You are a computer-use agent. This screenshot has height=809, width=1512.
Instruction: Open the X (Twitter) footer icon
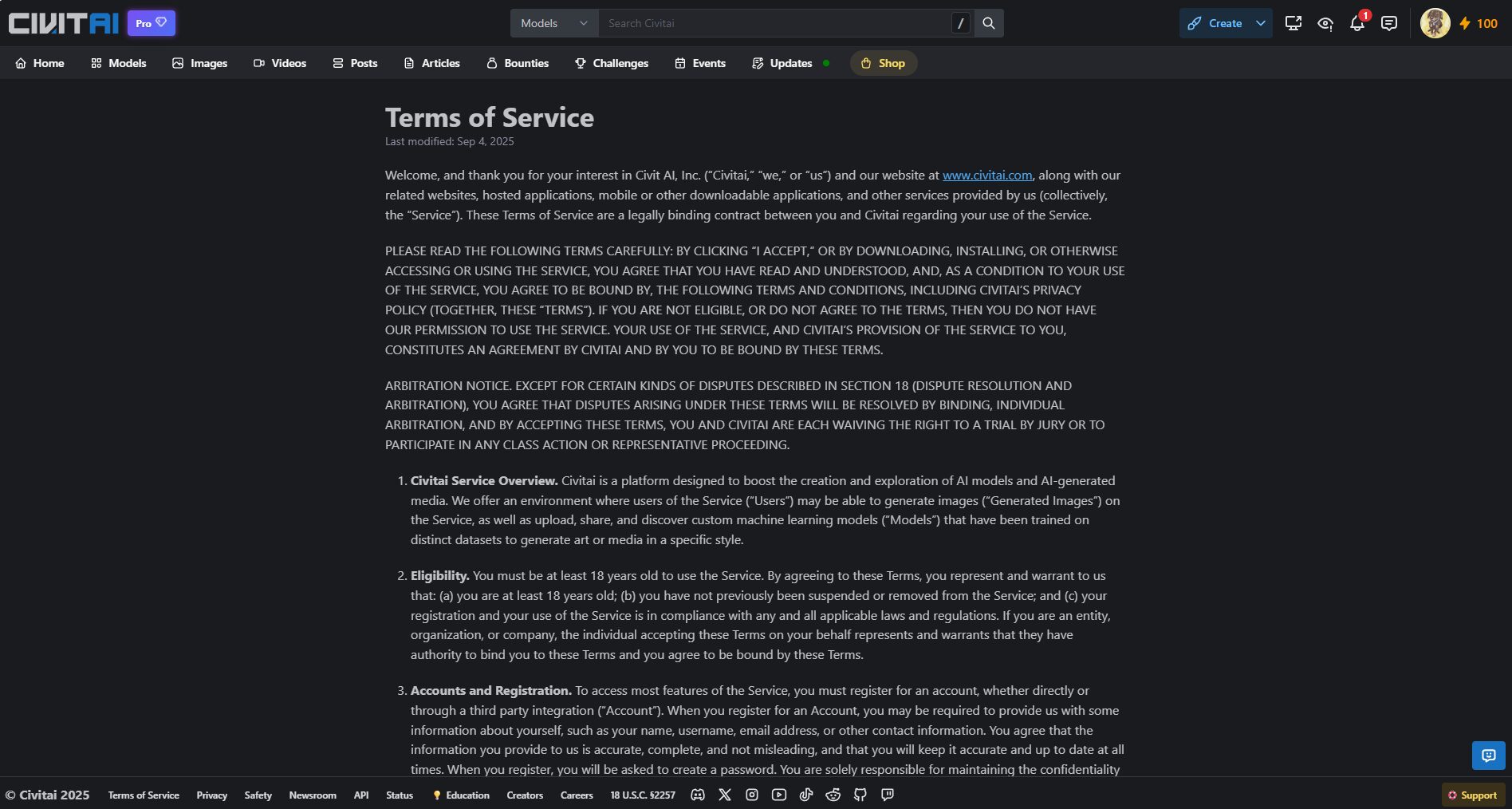[x=725, y=795]
